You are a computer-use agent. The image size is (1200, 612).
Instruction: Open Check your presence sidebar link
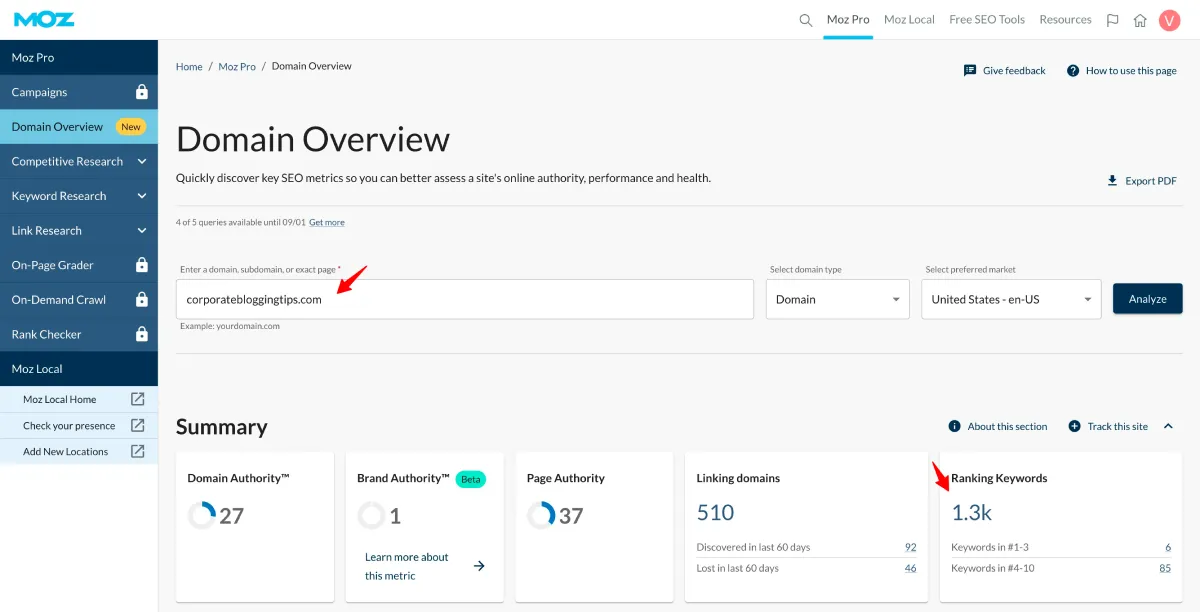79,425
